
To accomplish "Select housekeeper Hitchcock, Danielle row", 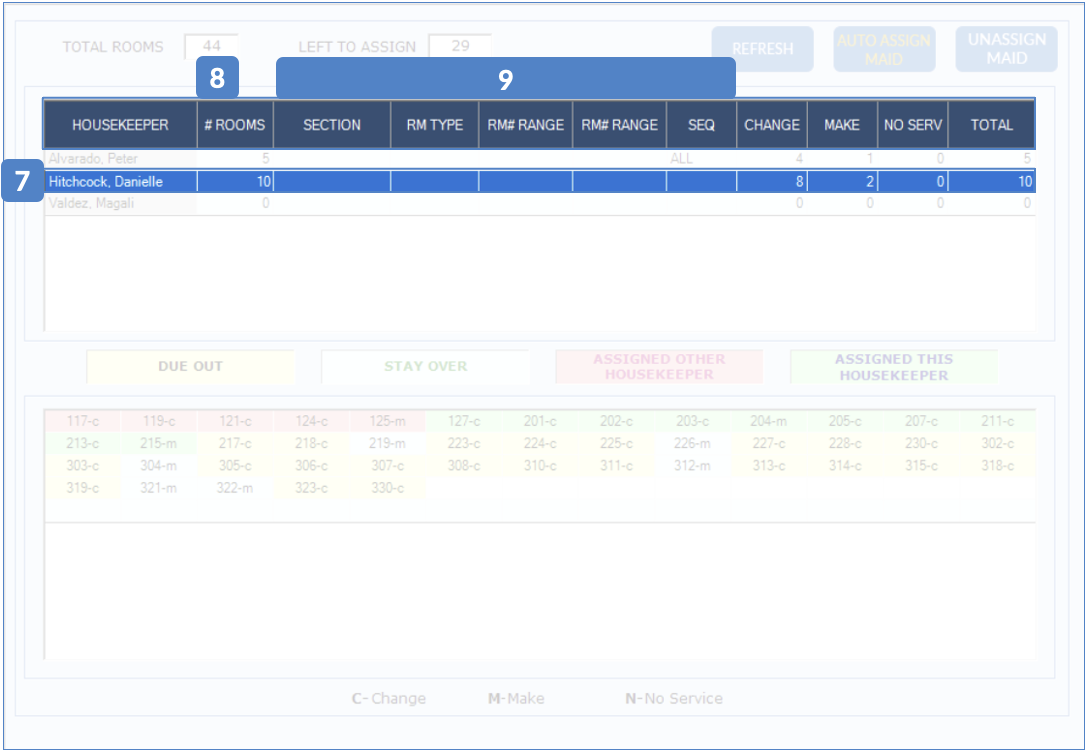I will (120, 182).
